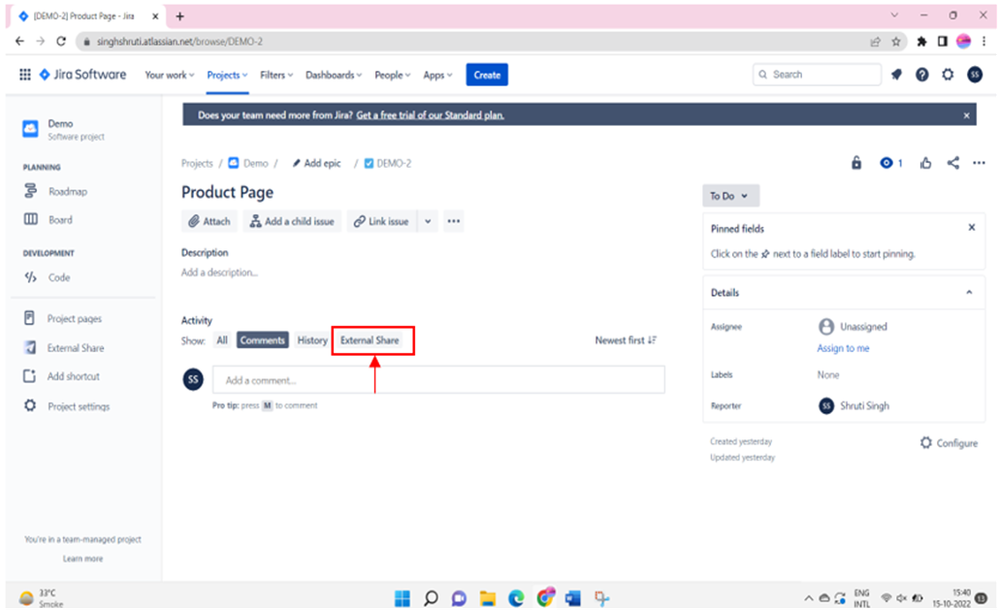Viewport: 999px width, 611px height.
Task: Open the Filters menu
Action: [x=277, y=75]
